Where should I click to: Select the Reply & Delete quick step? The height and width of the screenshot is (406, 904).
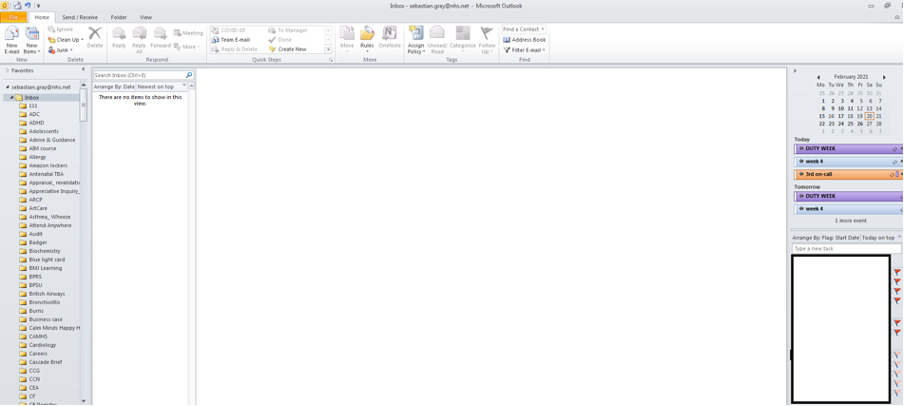pyautogui.click(x=235, y=50)
